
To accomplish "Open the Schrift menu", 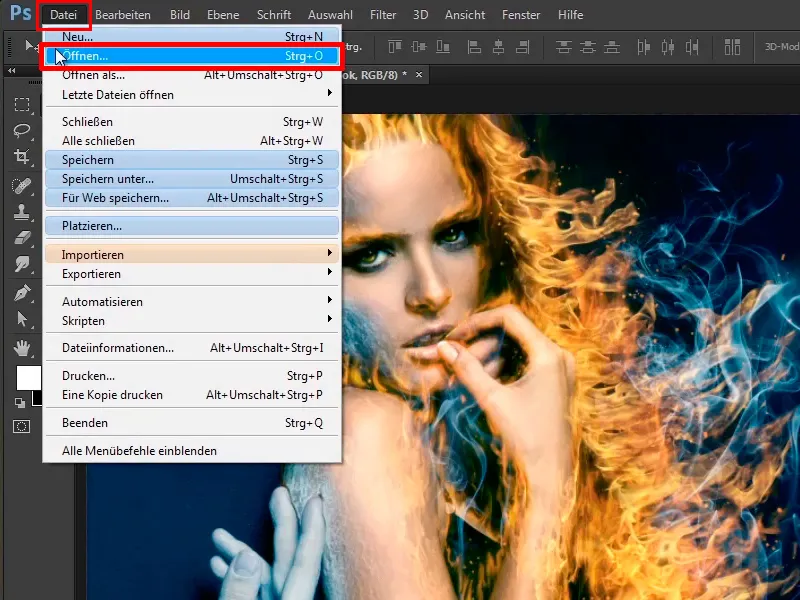I will coord(274,15).
